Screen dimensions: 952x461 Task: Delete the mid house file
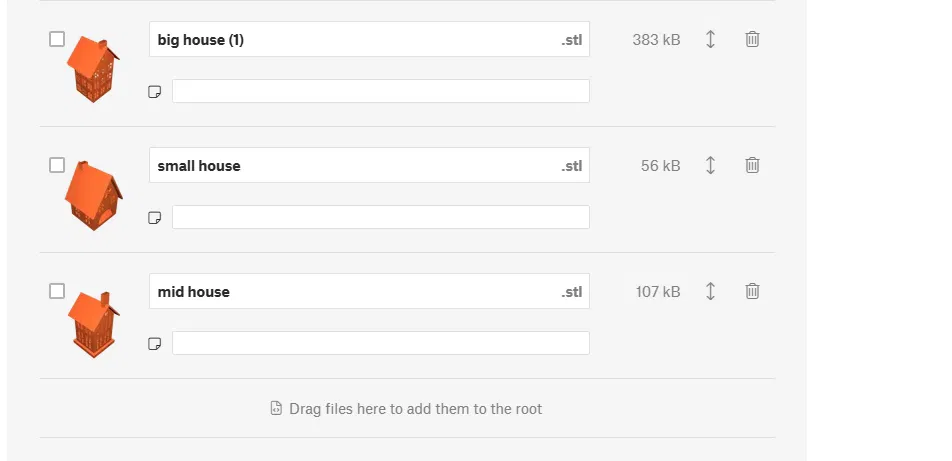752,291
